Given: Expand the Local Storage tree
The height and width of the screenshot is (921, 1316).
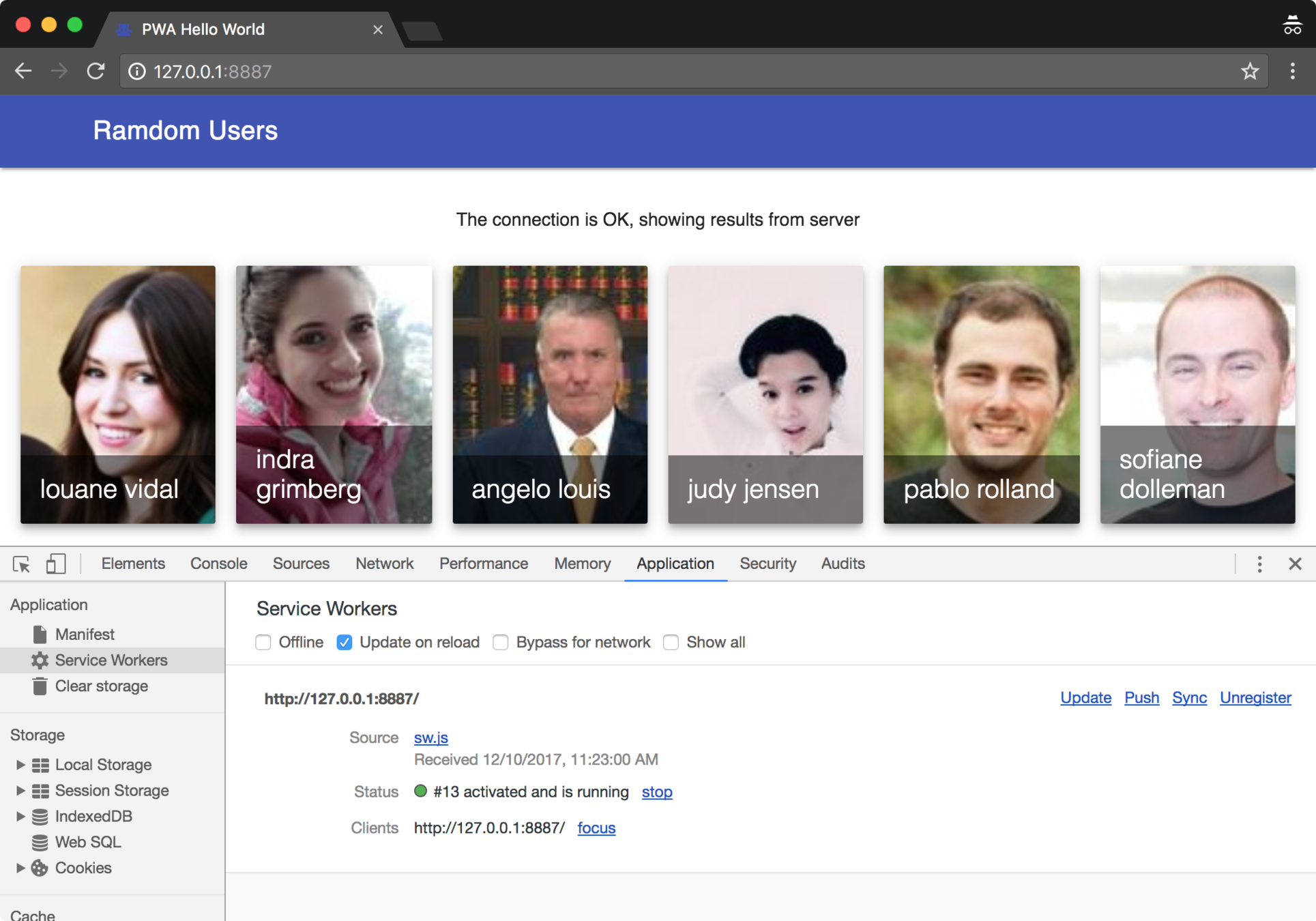Looking at the screenshot, I should [x=20, y=765].
